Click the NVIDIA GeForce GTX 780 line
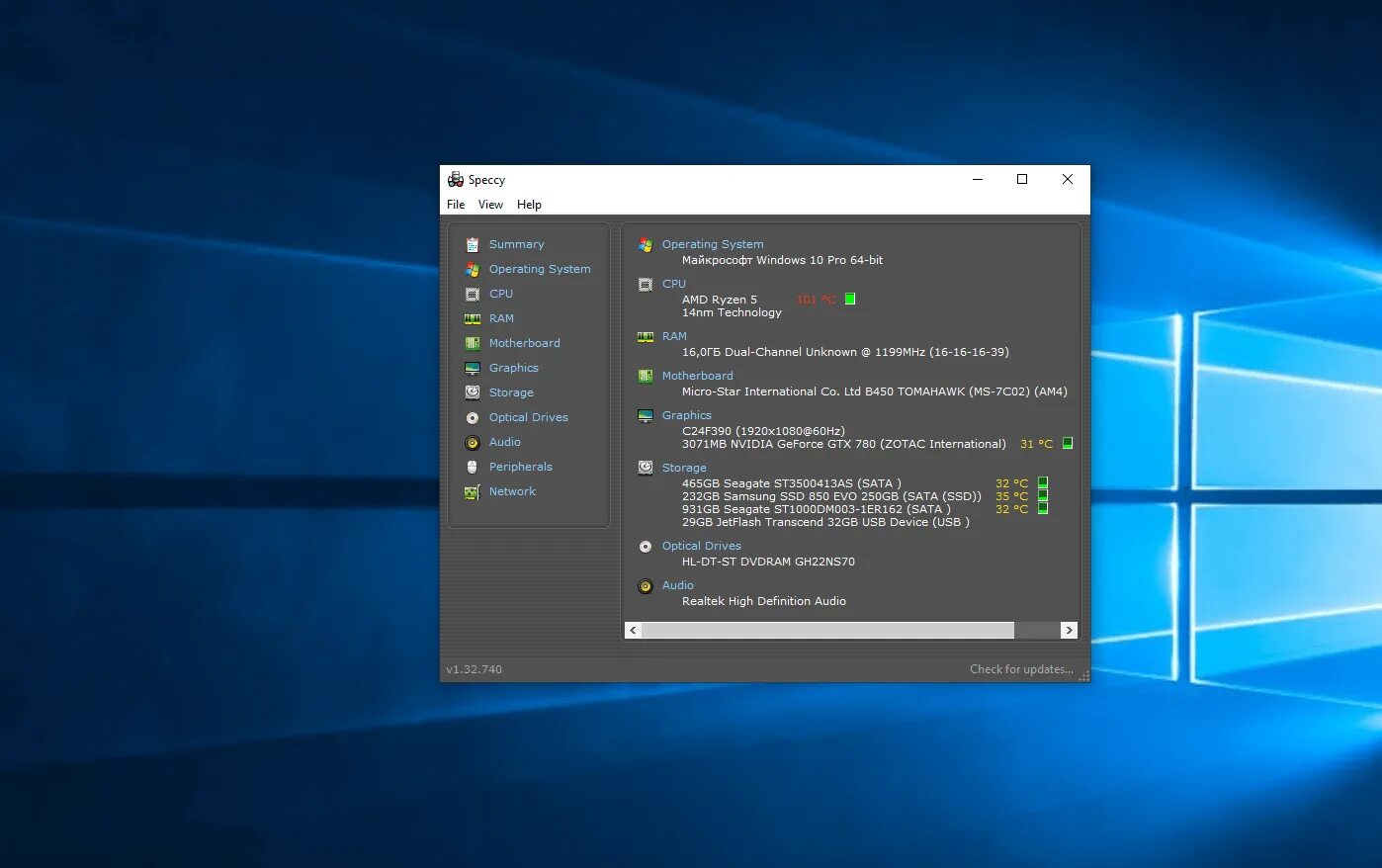Viewport: 1382px width, 868px height. tap(843, 444)
